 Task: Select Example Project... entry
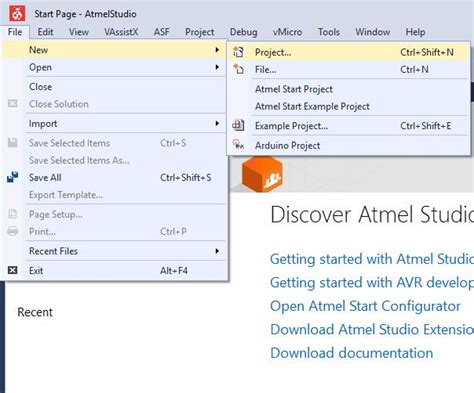(349, 126)
